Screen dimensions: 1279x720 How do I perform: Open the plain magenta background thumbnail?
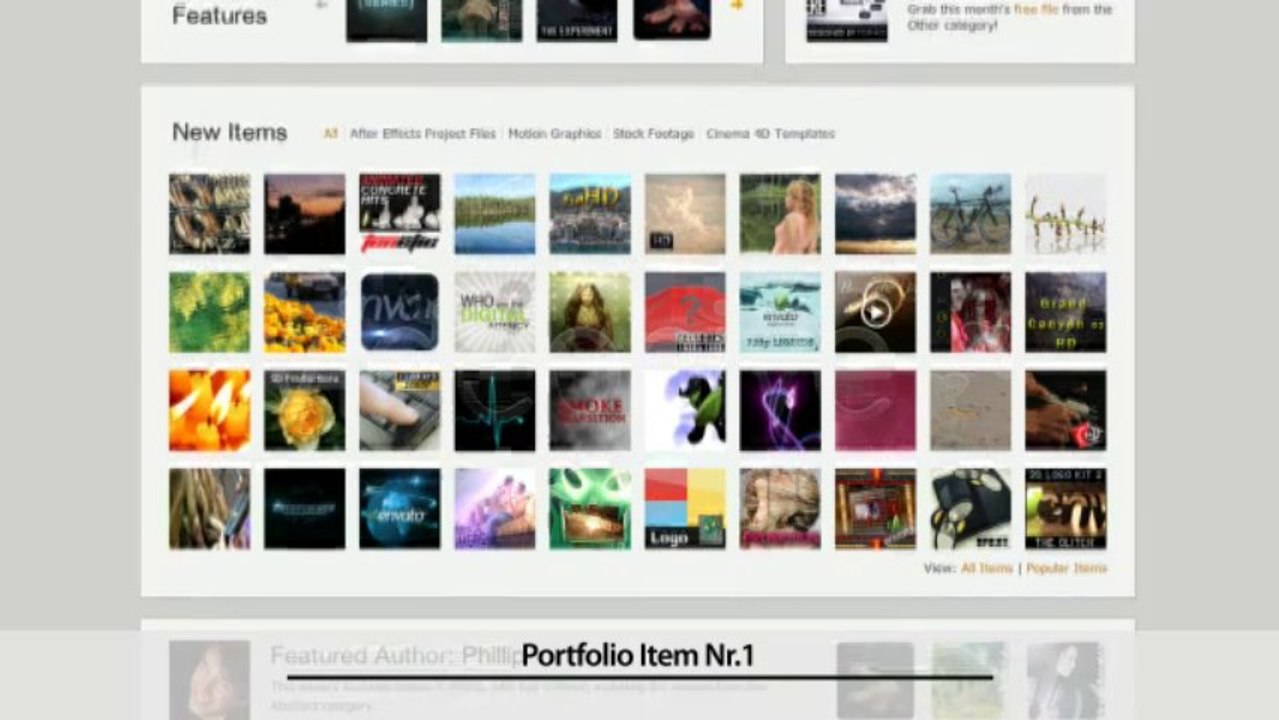pyautogui.click(x=875, y=410)
